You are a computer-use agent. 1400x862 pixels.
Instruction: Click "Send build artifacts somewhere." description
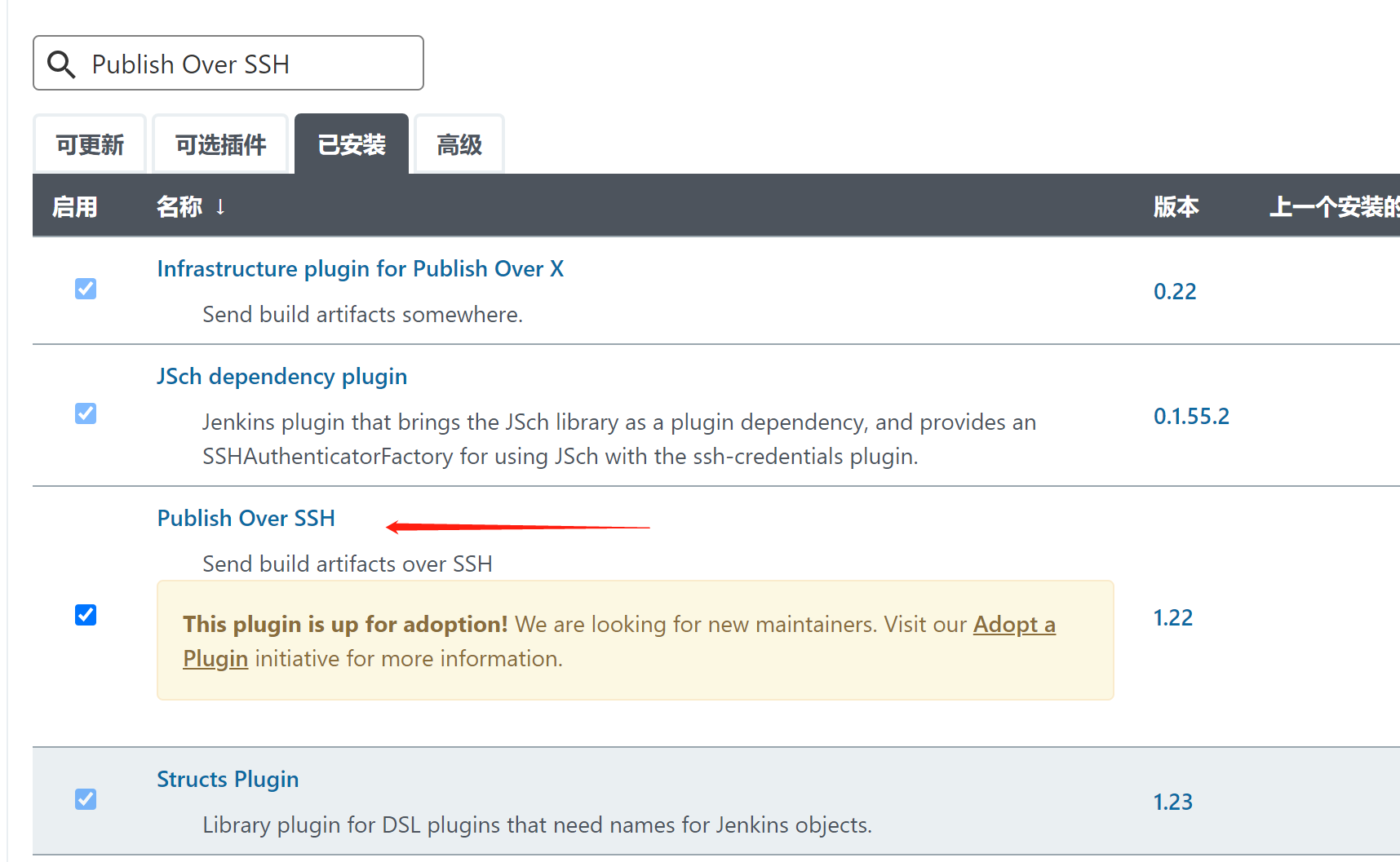pyautogui.click(x=362, y=314)
